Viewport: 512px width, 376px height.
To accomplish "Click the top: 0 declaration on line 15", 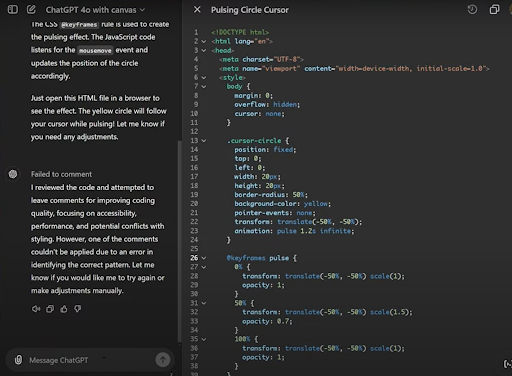I will click(248, 159).
